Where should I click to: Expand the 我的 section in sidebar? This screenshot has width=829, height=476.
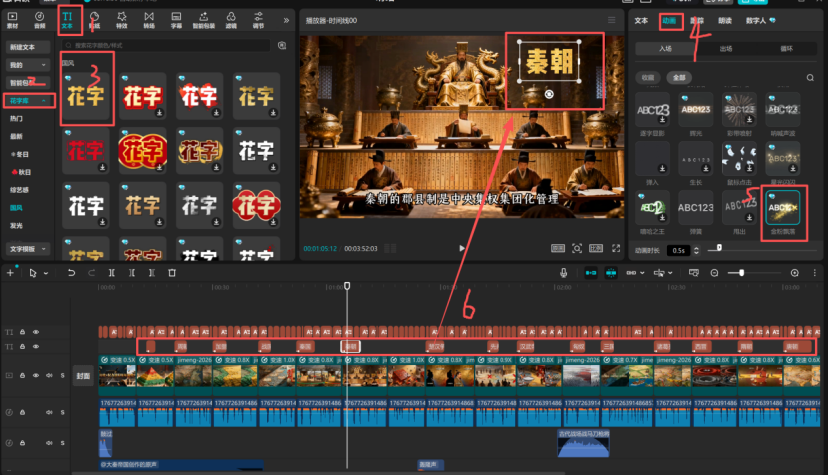pos(46,64)
